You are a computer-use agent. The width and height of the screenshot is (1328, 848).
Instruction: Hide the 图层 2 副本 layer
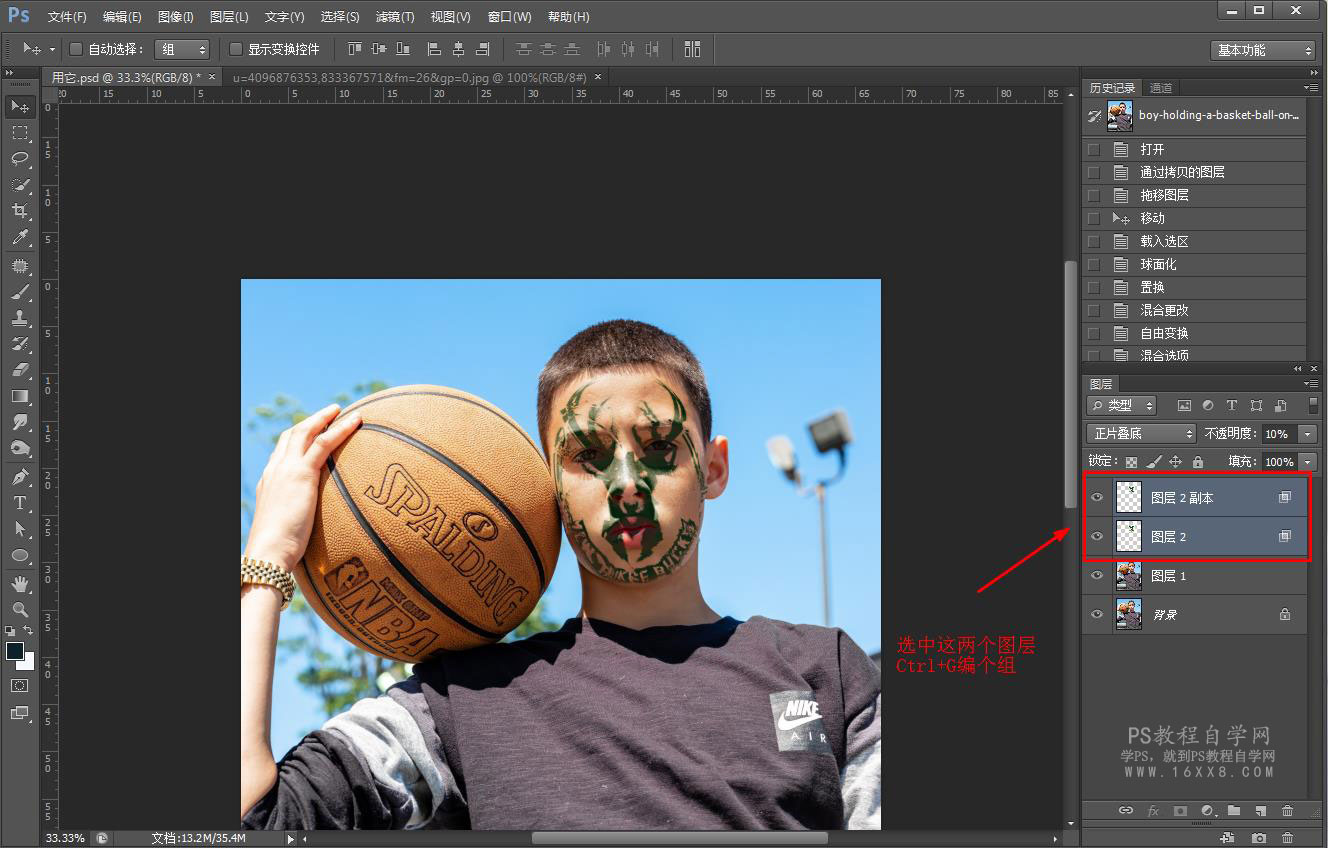(x=1097, y=497)
